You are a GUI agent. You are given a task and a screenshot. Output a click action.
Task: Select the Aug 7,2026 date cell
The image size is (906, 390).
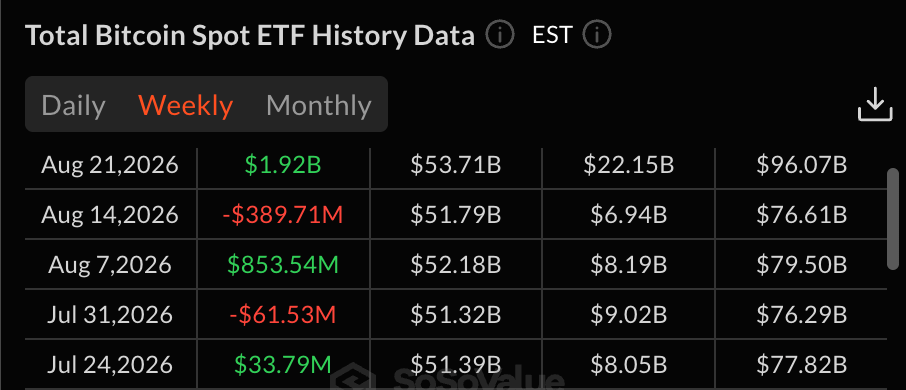(110, 265)
